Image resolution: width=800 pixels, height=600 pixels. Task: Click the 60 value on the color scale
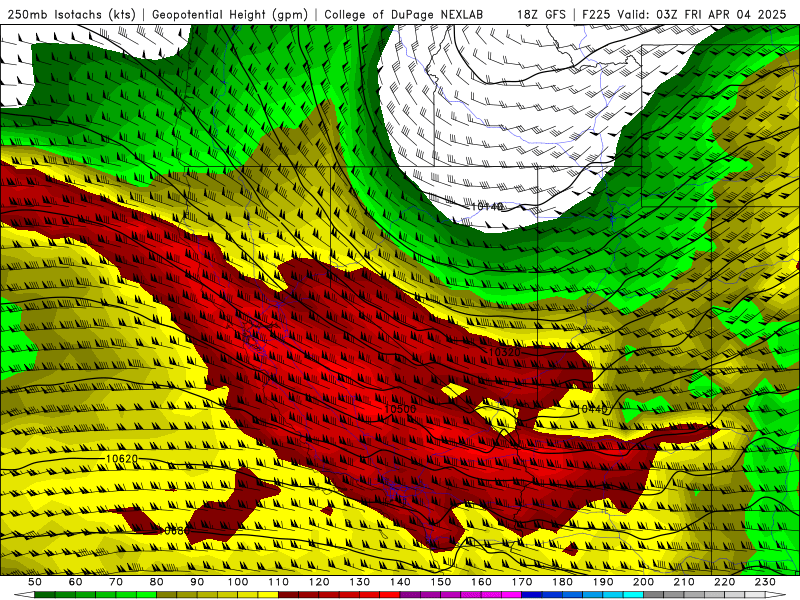point(75,582)
